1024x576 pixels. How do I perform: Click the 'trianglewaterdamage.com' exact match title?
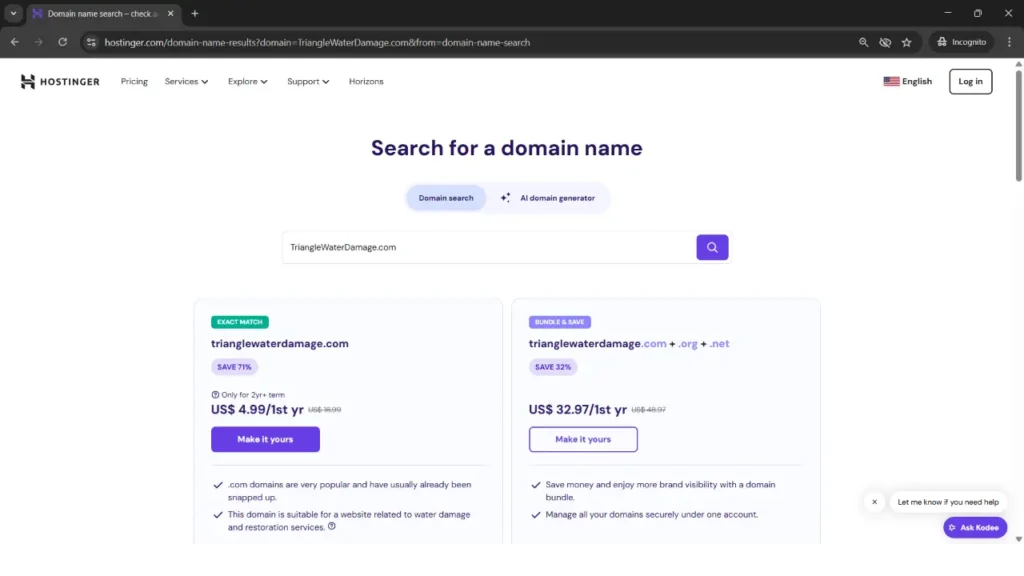[280, 344]
